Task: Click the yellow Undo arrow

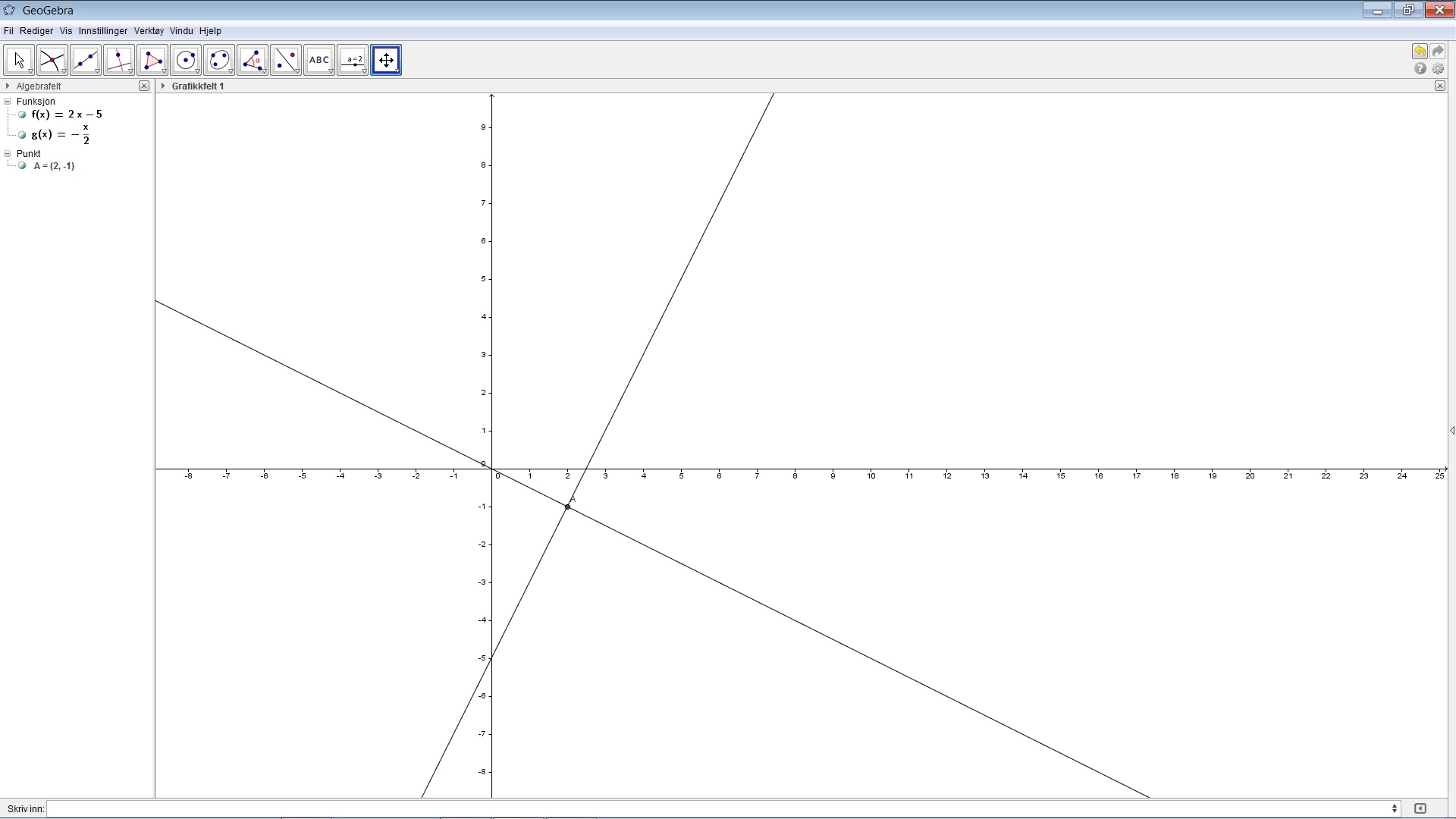Action: point(1420,51)
